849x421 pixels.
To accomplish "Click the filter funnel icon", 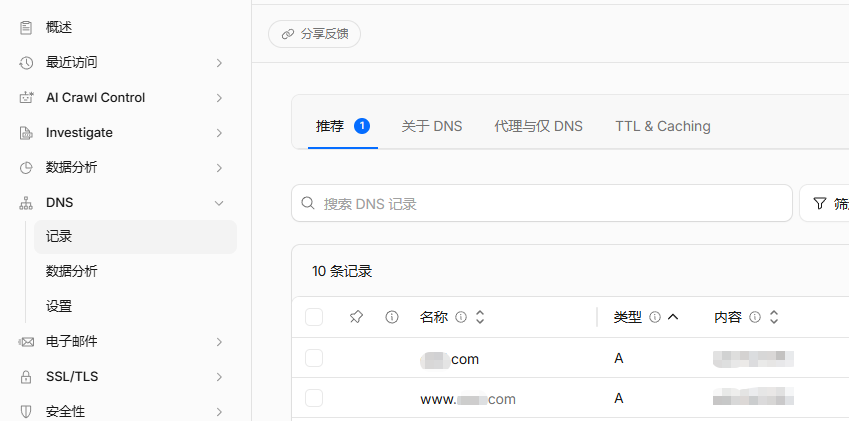I will pyautogui.click(x=820, y=203).
